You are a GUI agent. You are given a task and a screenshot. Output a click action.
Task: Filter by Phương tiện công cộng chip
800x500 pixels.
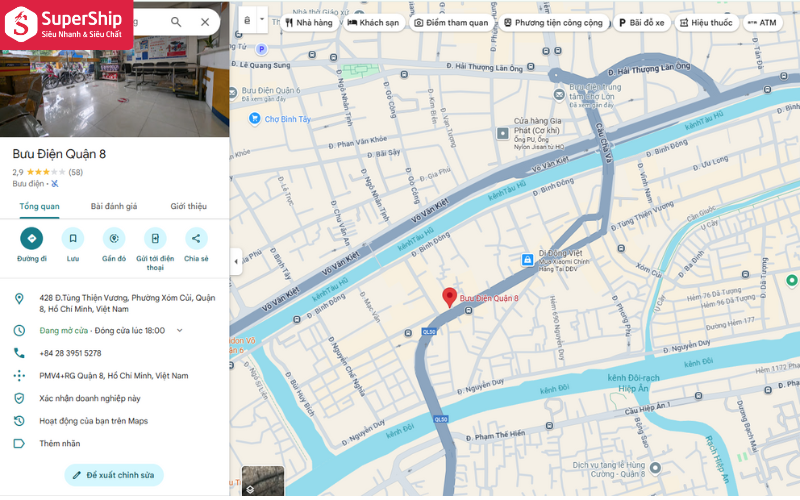pos(553,22)
